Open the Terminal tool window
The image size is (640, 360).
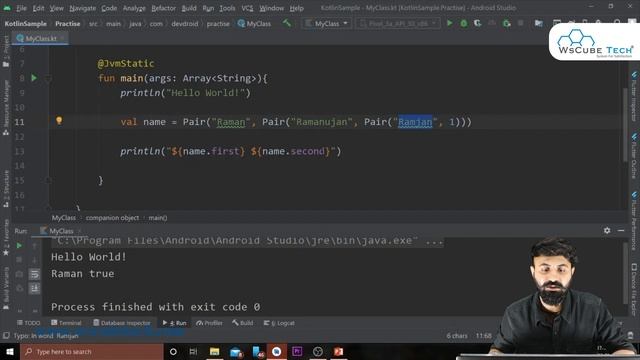tap(66, 323)
